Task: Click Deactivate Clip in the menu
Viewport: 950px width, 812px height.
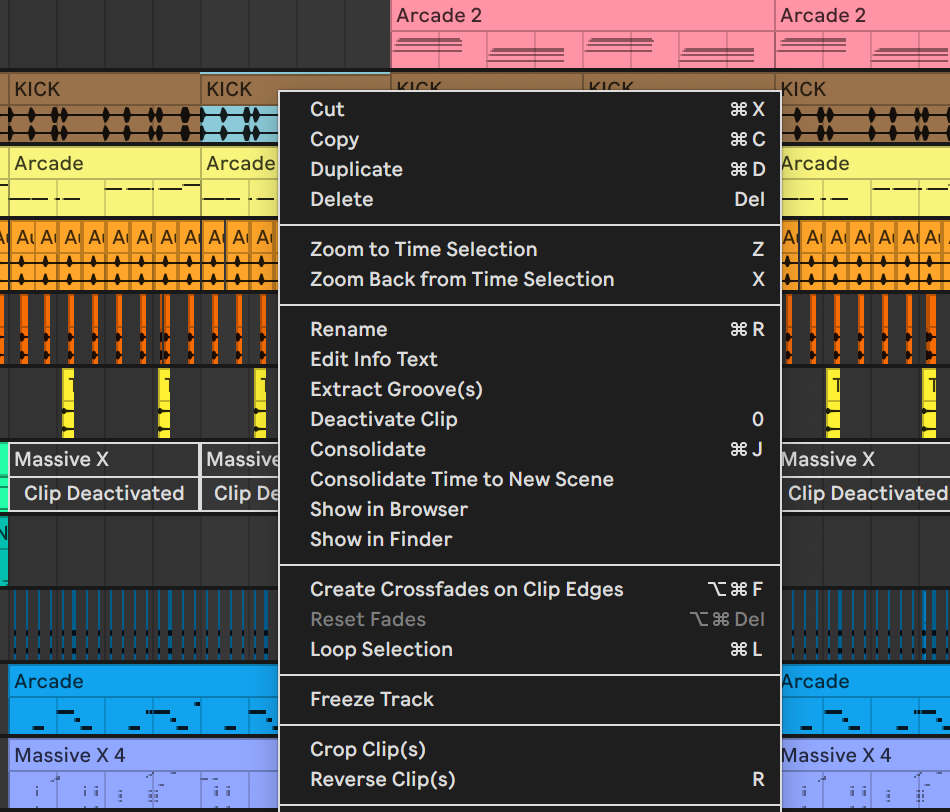Action: [530, 419]
